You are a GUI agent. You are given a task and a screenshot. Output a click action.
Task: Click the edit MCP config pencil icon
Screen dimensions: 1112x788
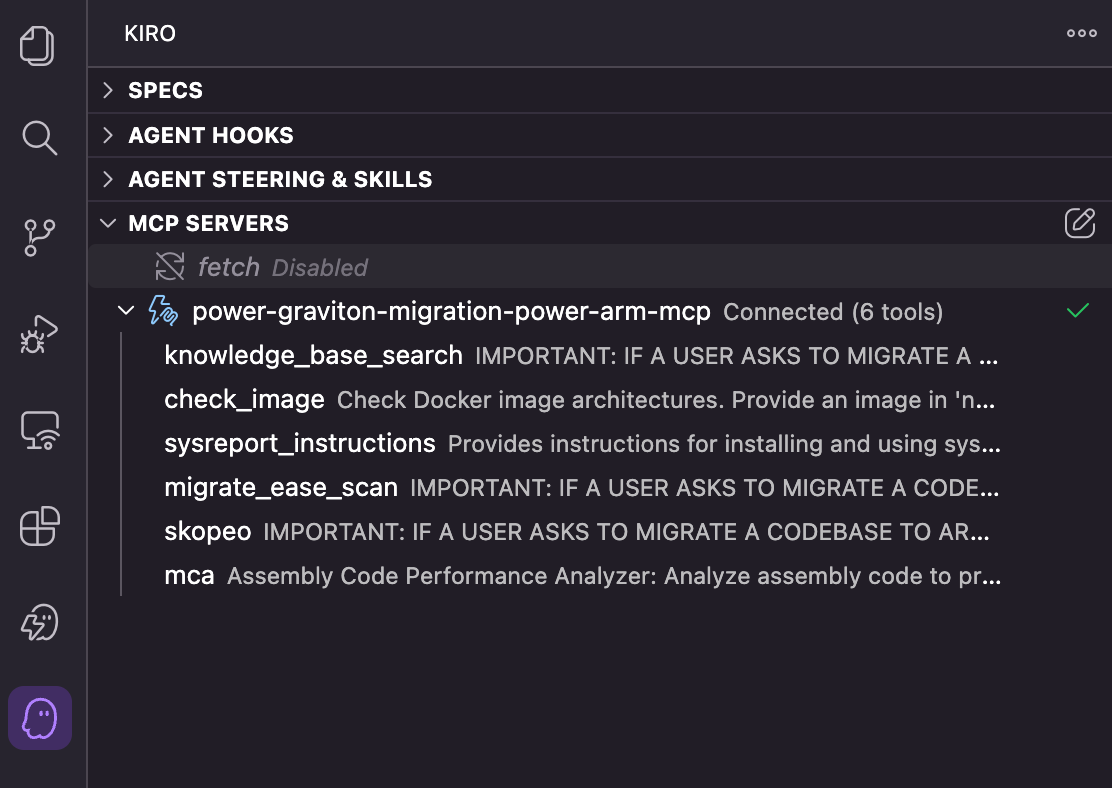tap(1079, 223)
